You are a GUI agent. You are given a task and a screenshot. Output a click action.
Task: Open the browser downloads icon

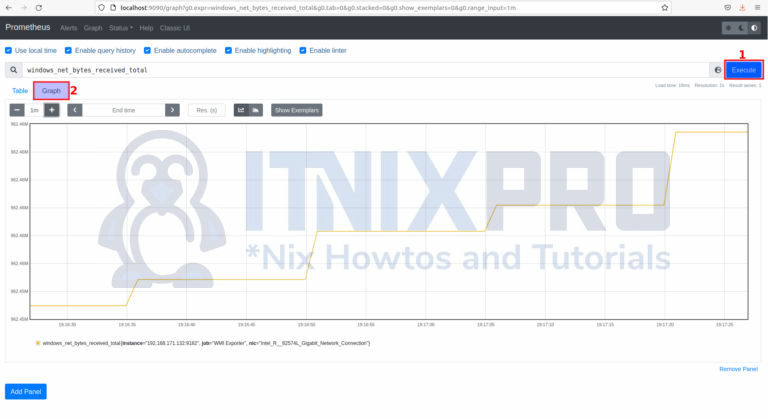(743, 8)
